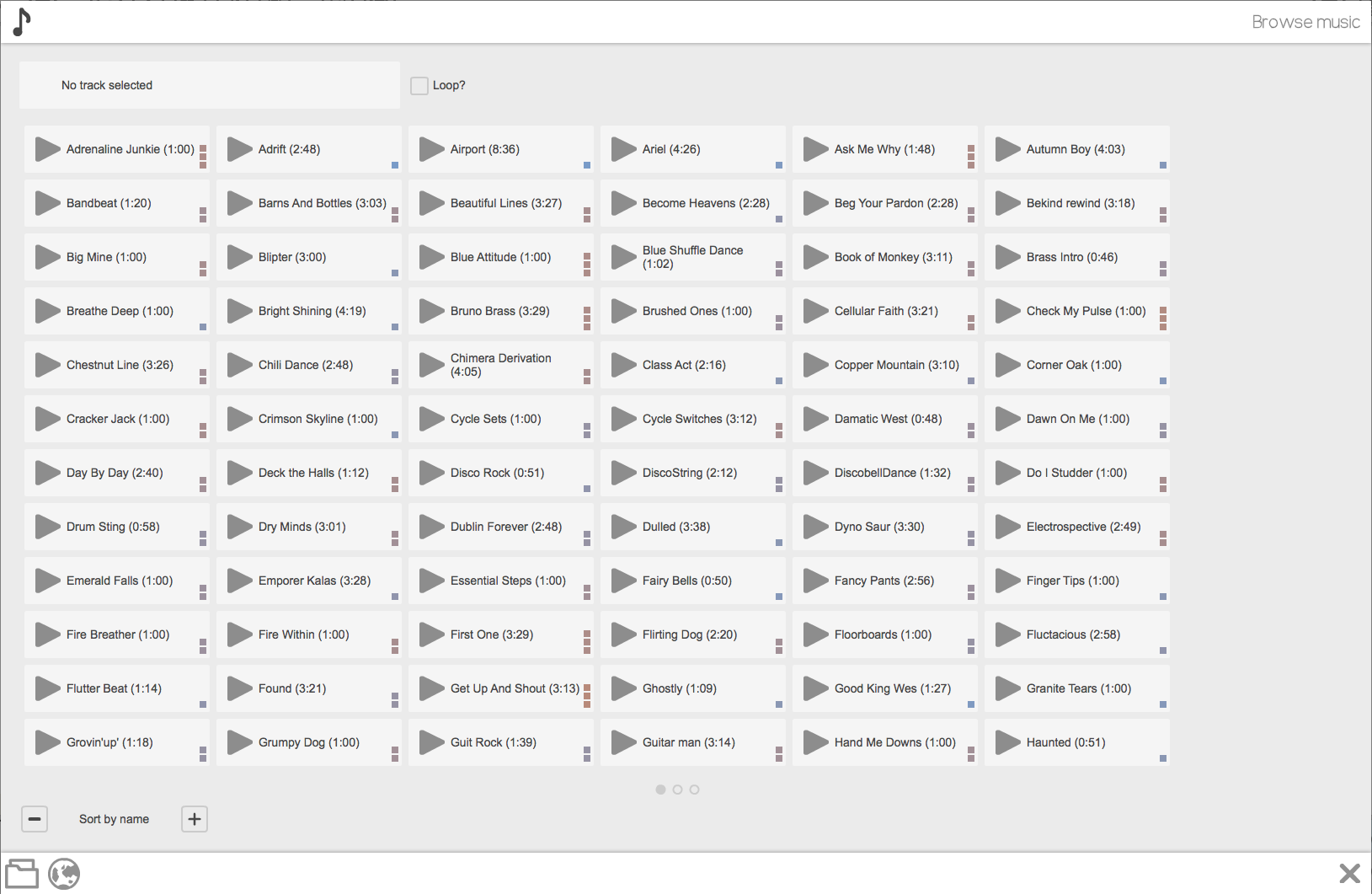Click the play icon for Airport
This screenshot has width=1372, height=894.
(431, 149)
